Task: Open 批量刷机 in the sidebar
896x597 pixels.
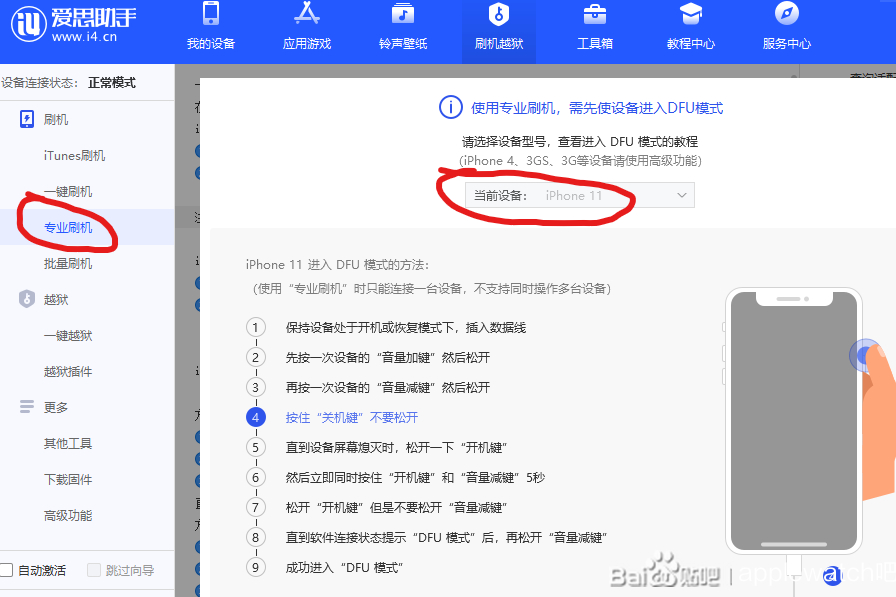Action: coord(68,263)
